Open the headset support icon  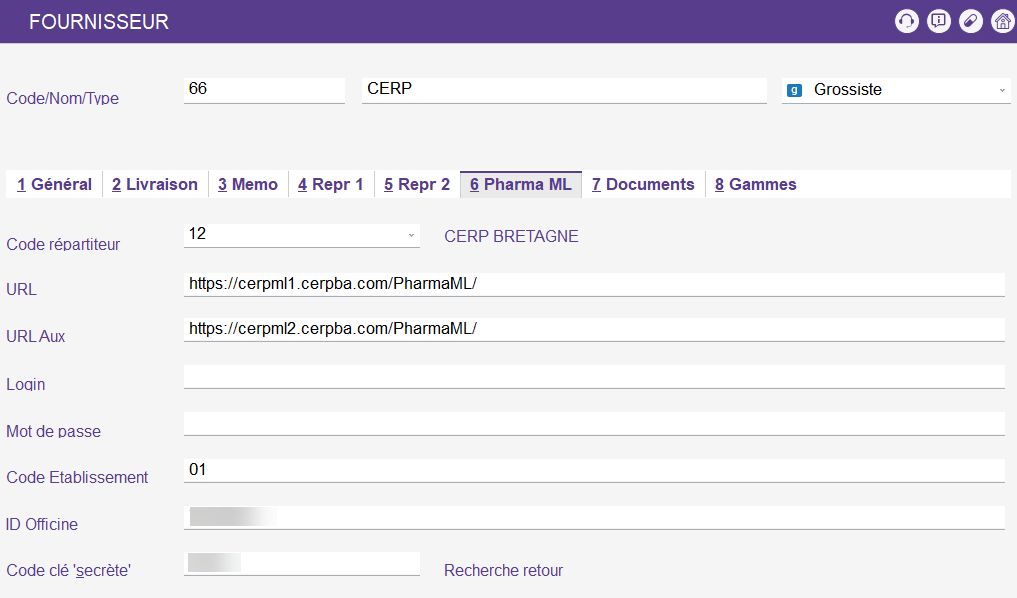(907, 21)
